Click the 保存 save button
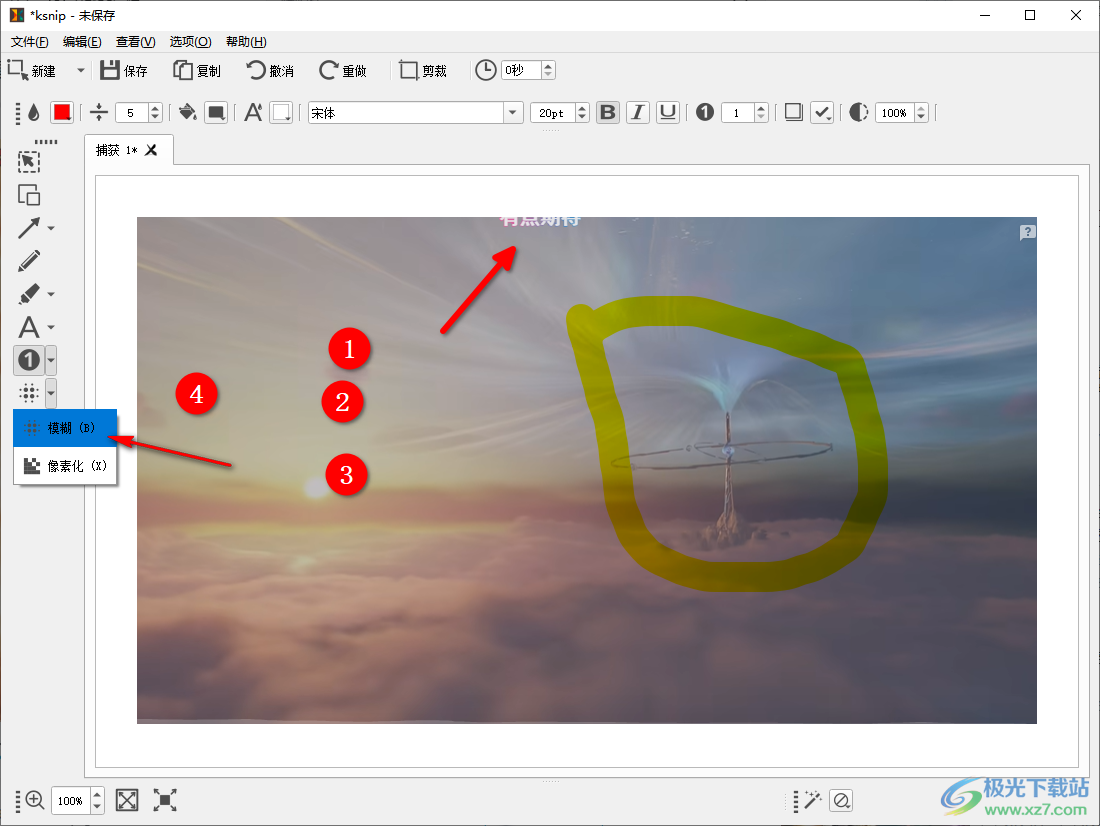 point(124,71)
